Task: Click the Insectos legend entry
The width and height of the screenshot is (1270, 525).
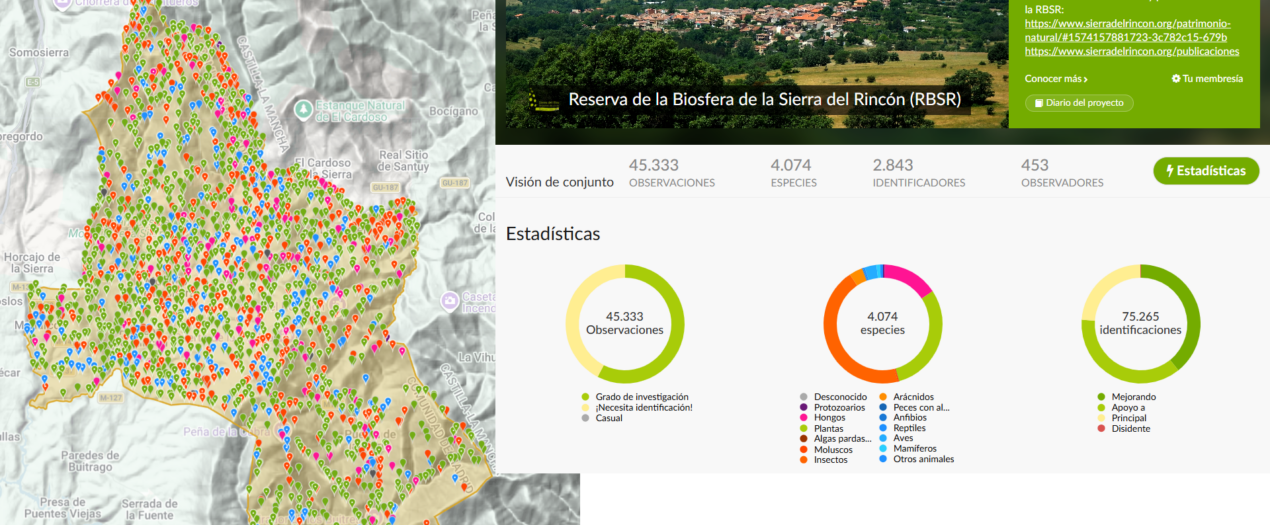Action: pyautogui.click(x=823, y=459)
